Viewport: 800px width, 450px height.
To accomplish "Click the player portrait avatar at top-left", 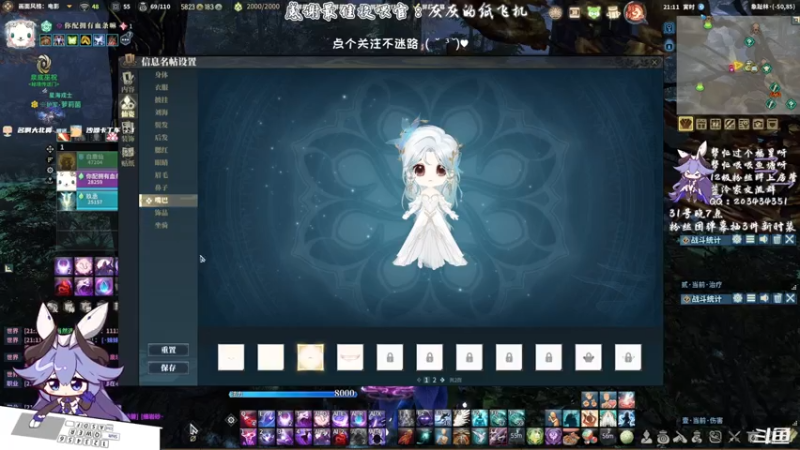I will click(x=20, y=34).
